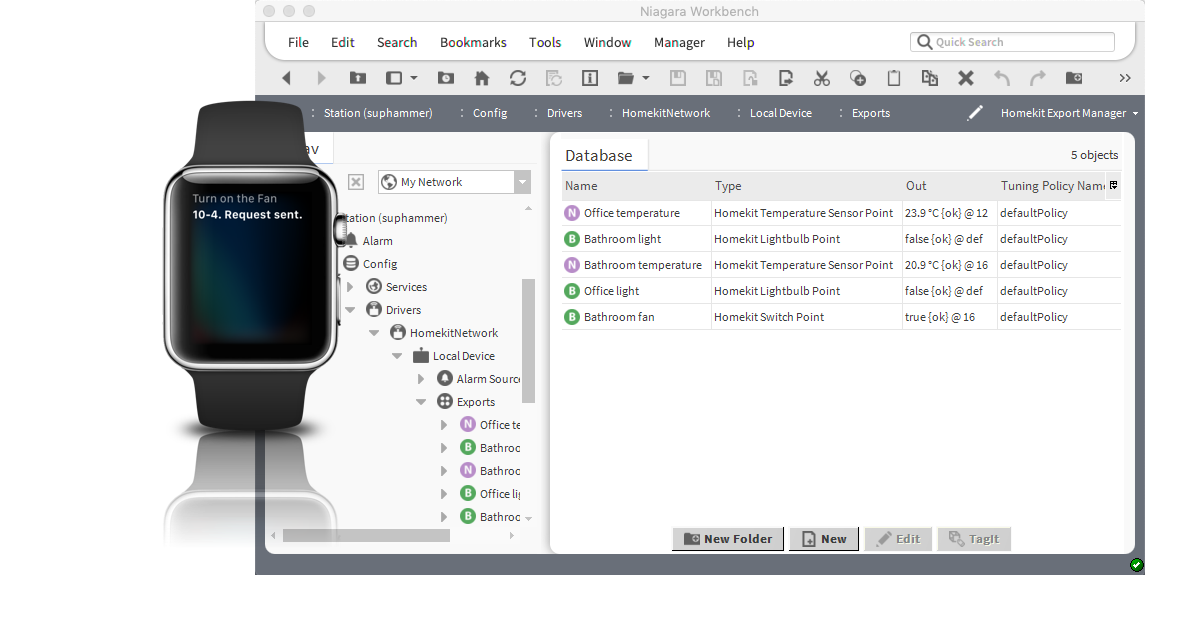This screenshot has height=625, width=1200.
Task: Click the Paste clipboard icon
Action: pyautogui.click(x=894, y=78)
